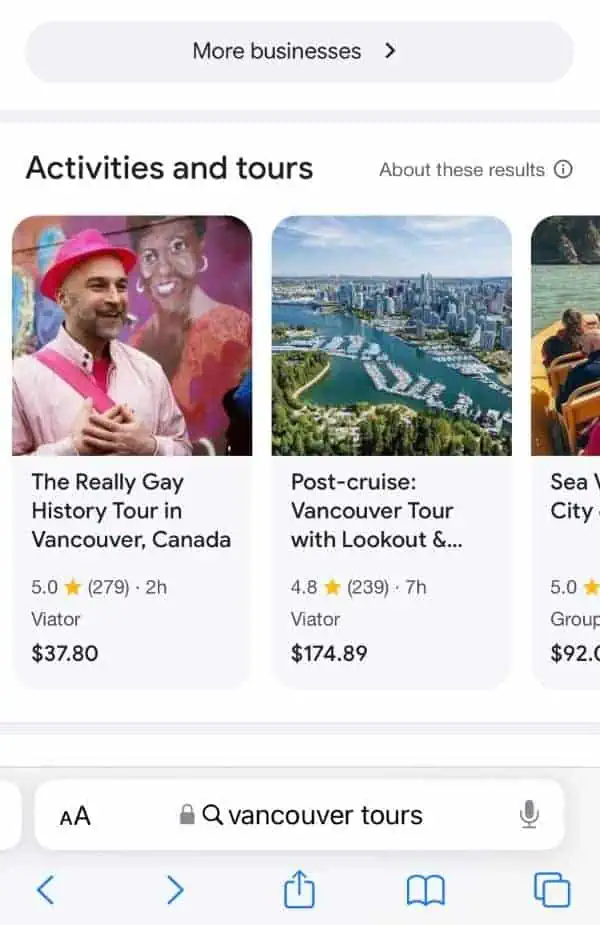This screenshot has width=600, height=925.
Task: Tap the Safari back arrow
Action: coord(45,889)
